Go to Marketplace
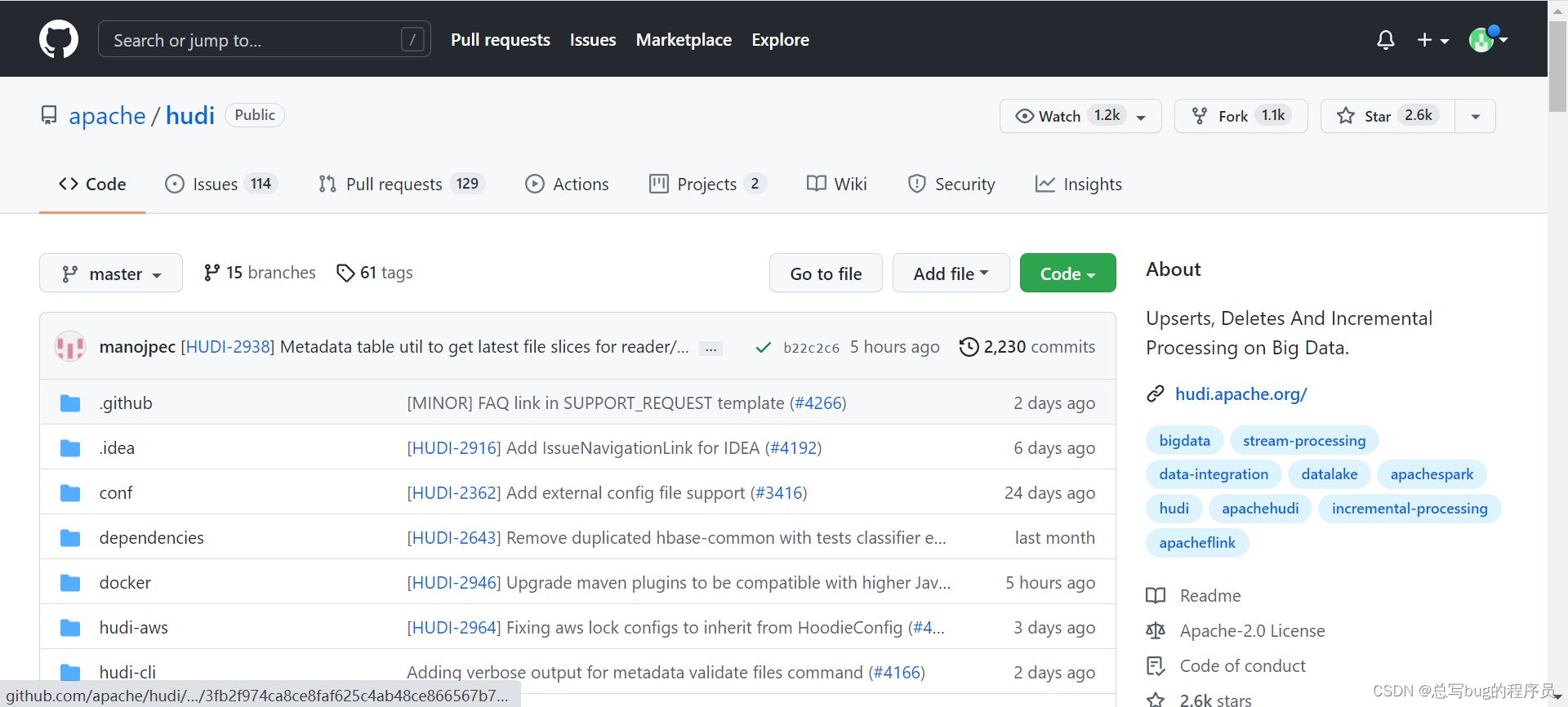 tap(684, 39)
